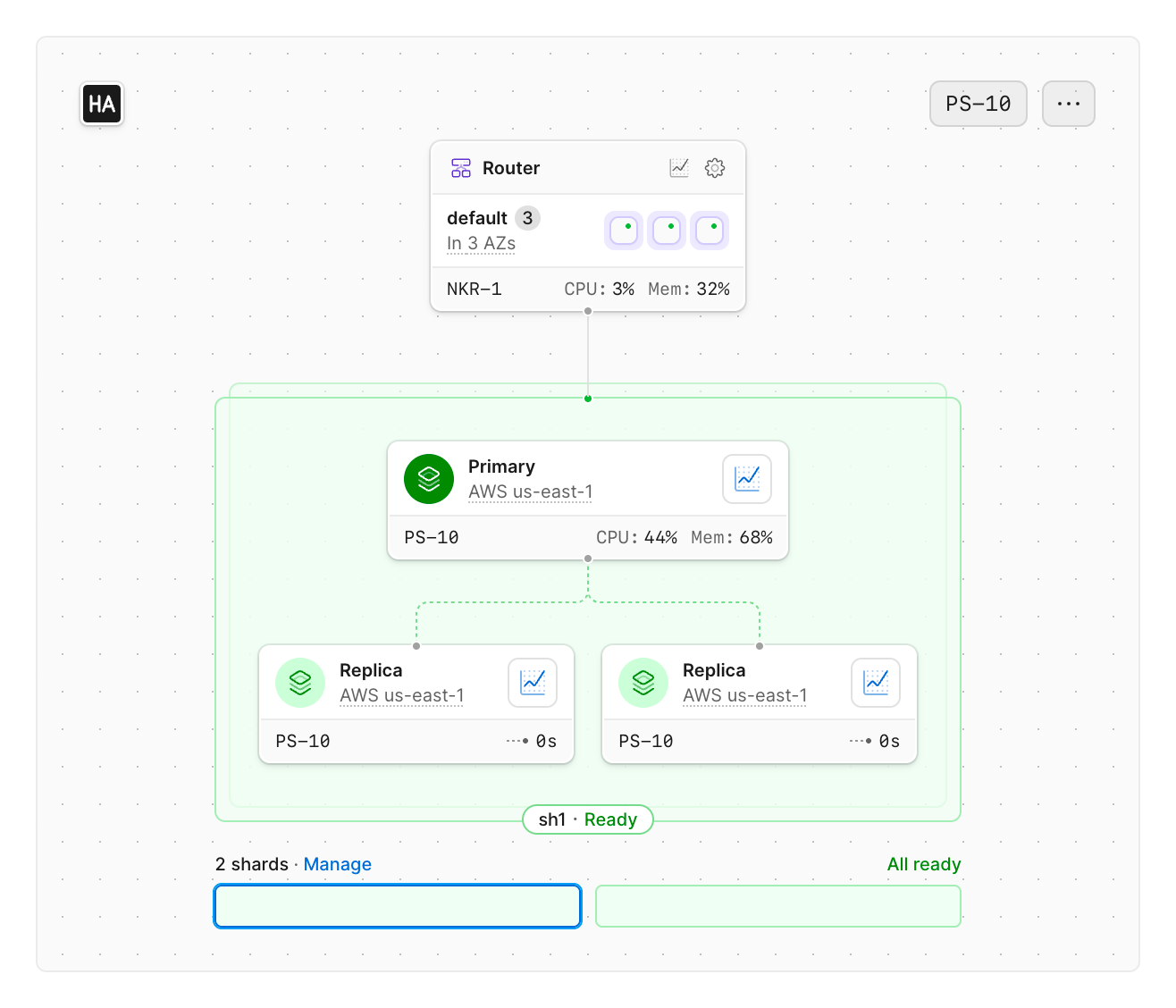Open Router metrics chart icon

point(679,168)
